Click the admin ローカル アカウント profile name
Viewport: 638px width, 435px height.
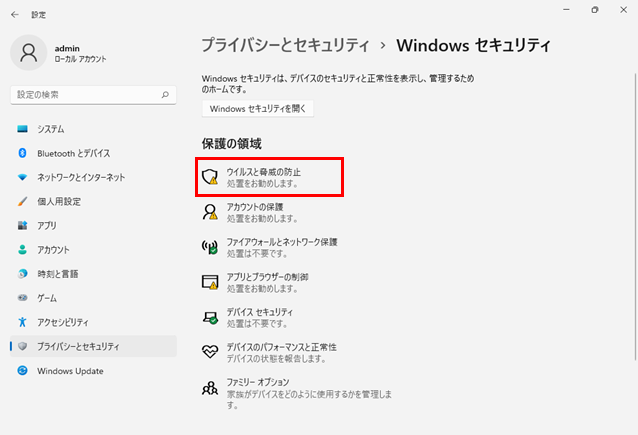81,53
